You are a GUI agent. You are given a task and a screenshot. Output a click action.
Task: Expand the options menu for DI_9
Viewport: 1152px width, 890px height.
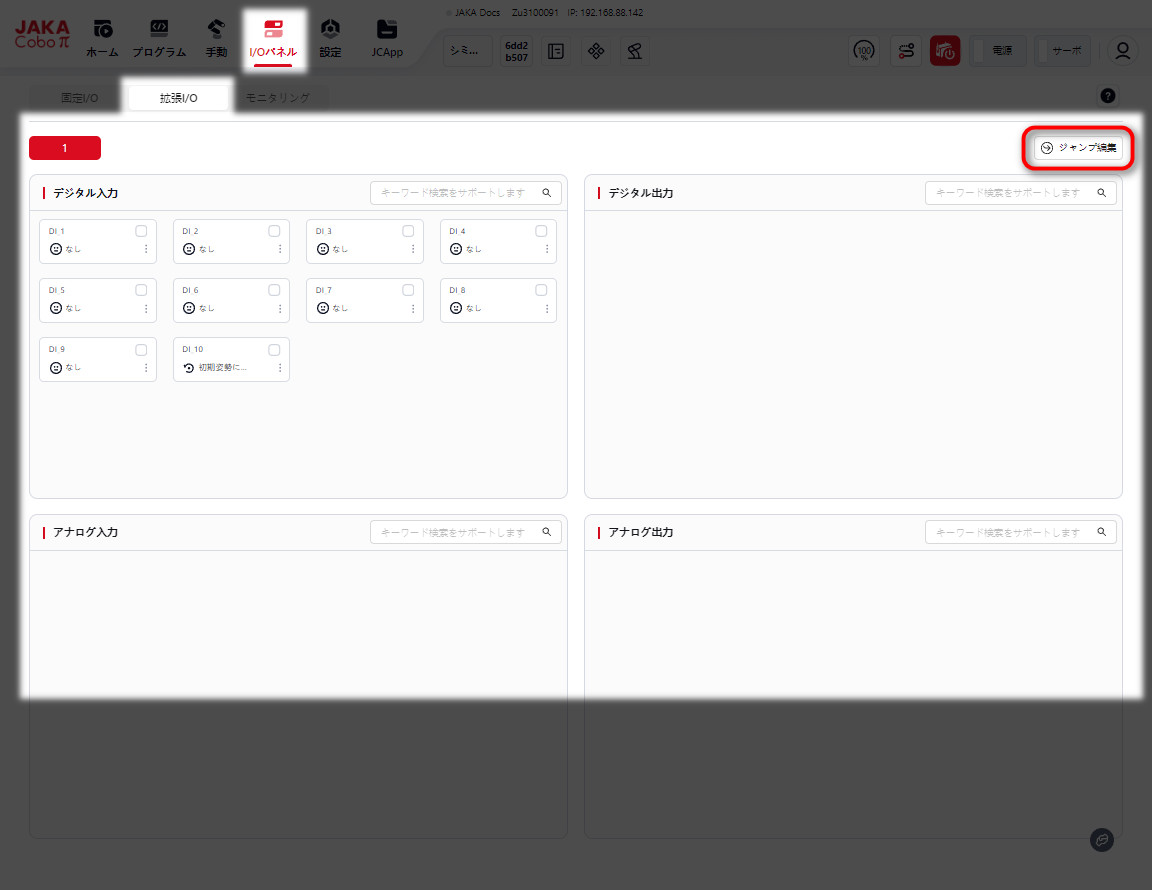(x=146, y=368)
